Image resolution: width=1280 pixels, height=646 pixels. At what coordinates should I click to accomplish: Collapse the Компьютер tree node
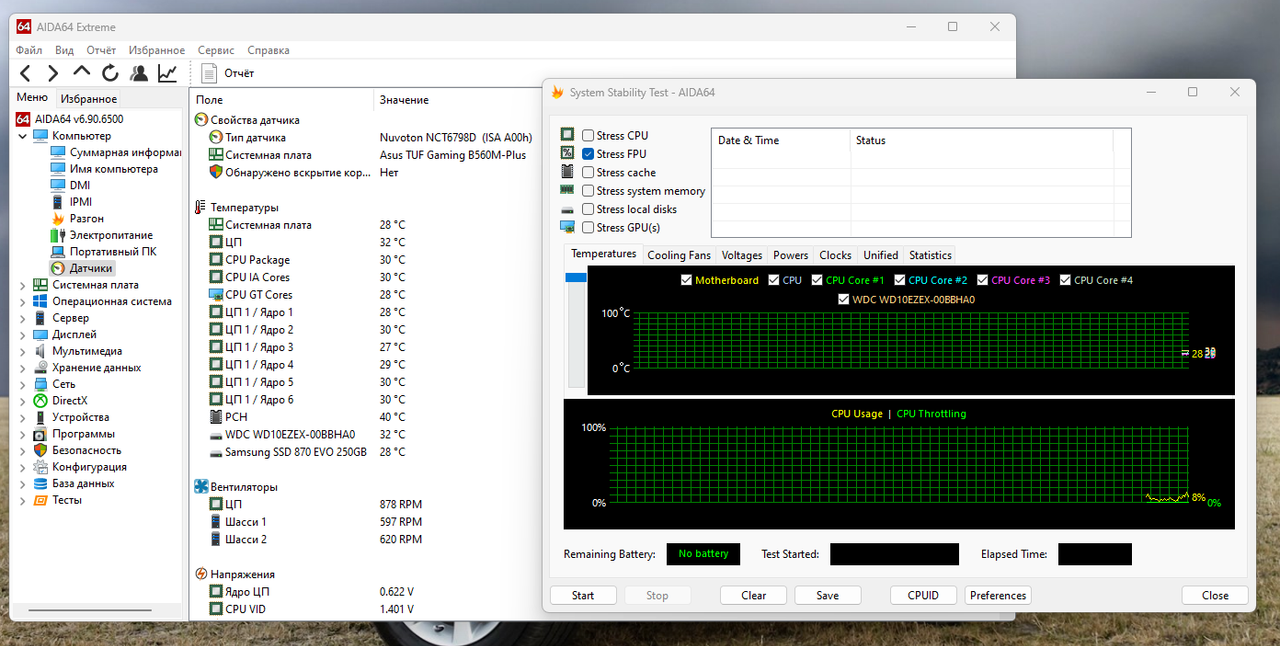(x=24, y=136)
